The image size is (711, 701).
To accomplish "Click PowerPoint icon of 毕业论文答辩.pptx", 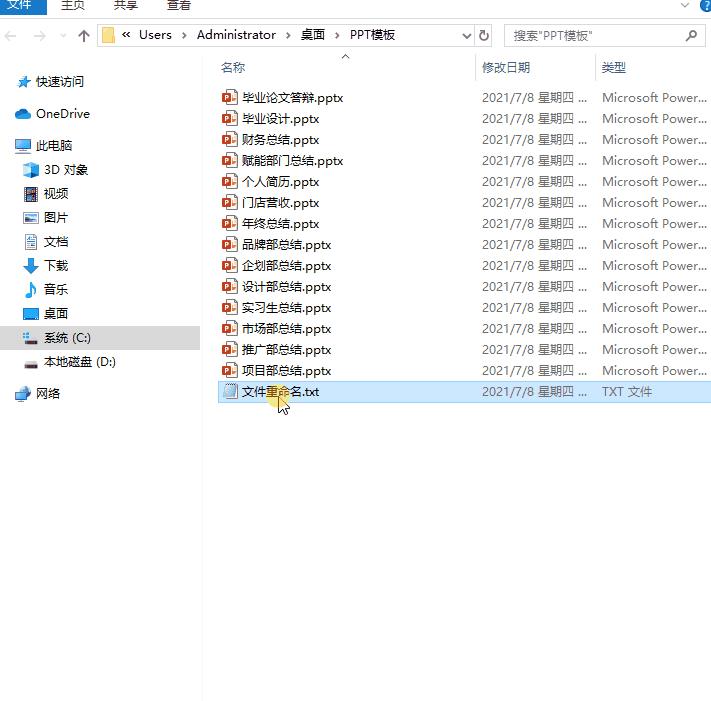I will click(x=230, y=98).
